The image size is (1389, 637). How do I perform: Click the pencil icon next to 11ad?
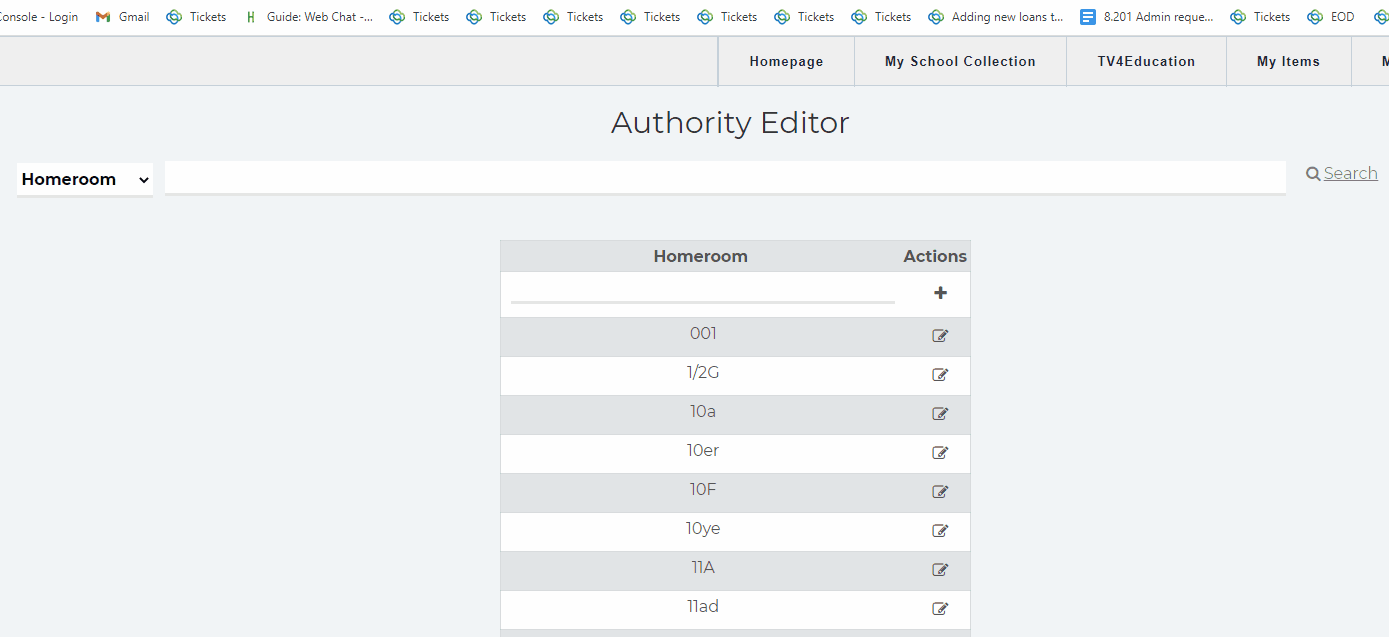coord(940,609)
